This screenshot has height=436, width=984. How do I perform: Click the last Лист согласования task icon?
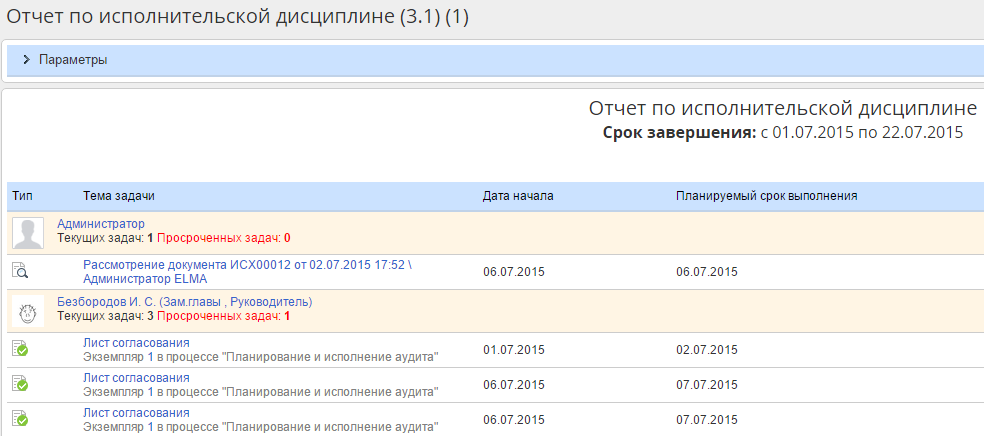(20, 419)
